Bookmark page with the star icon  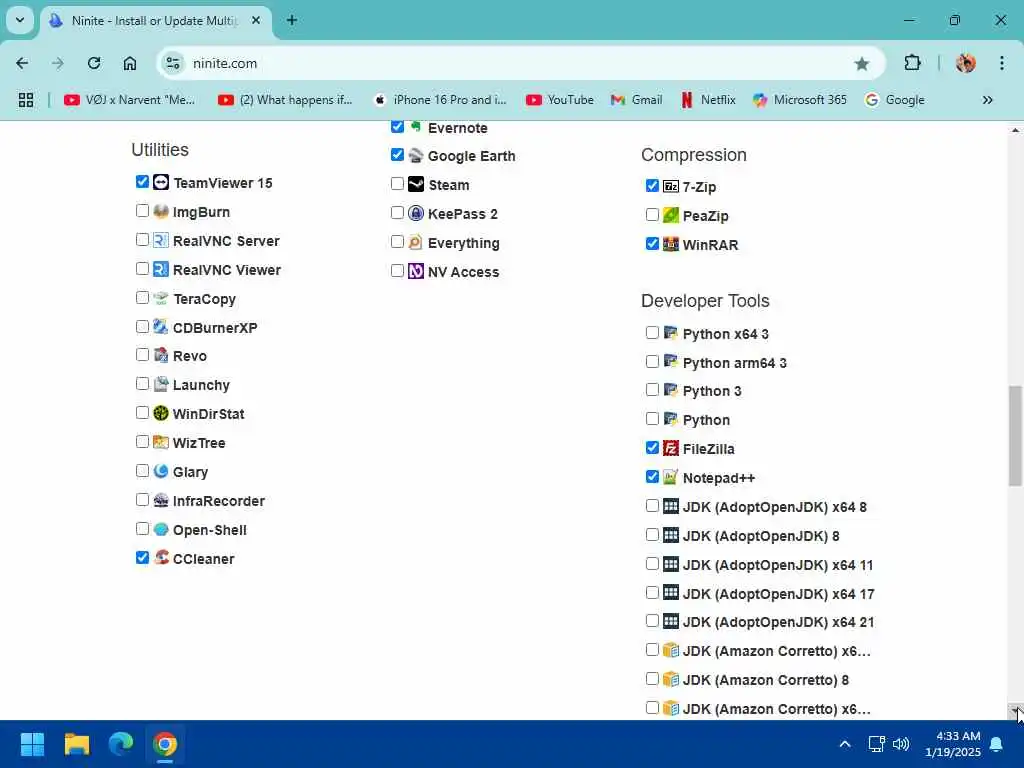click(861, 63)
